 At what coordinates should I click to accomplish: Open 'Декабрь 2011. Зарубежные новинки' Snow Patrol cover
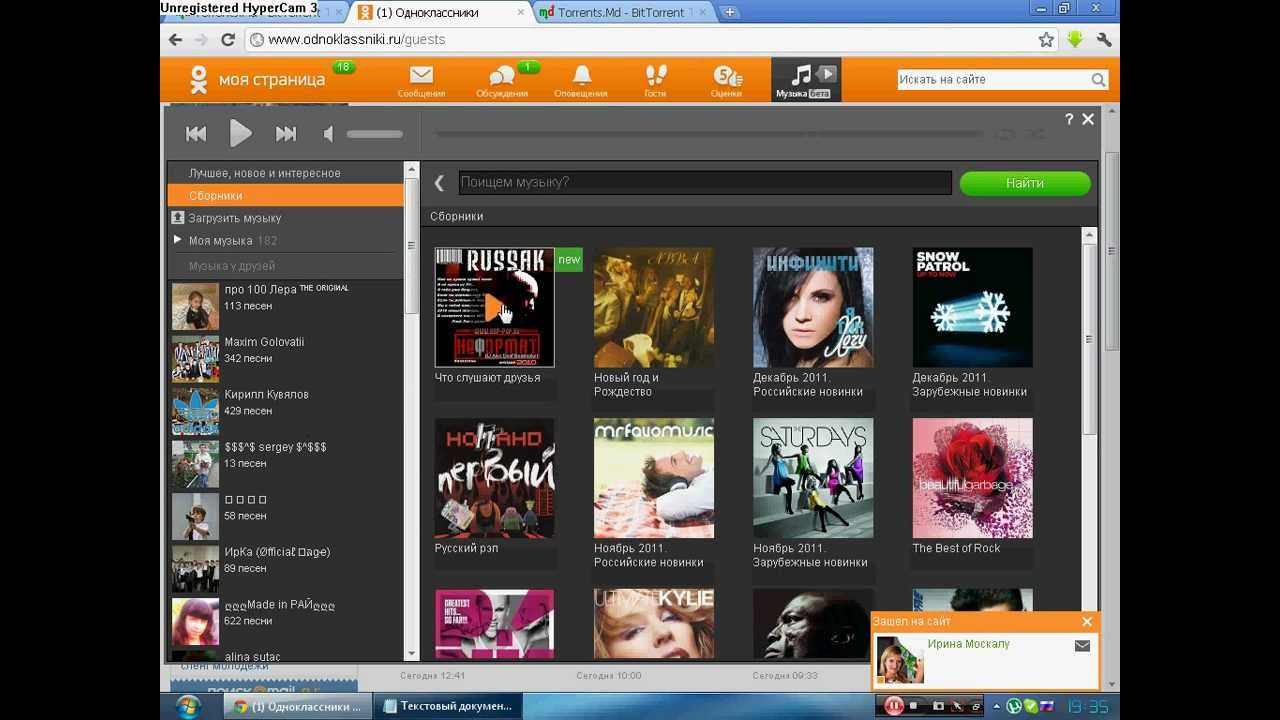tap(972, 307)
